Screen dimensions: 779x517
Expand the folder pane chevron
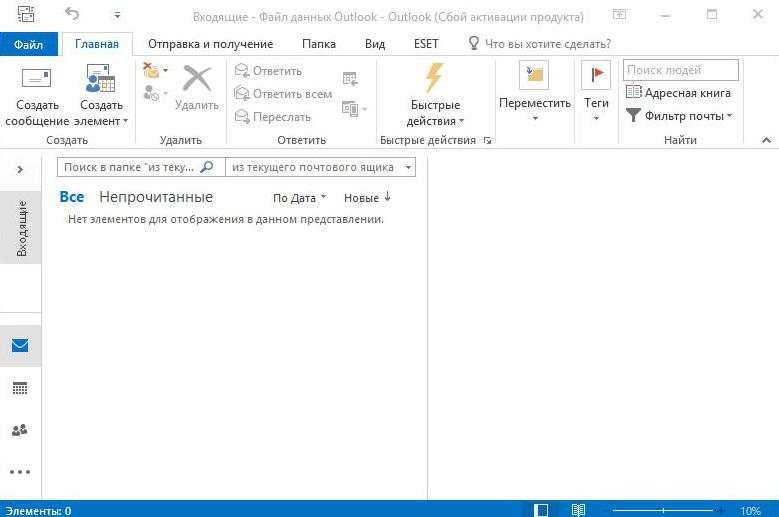(x=20, y=169)
